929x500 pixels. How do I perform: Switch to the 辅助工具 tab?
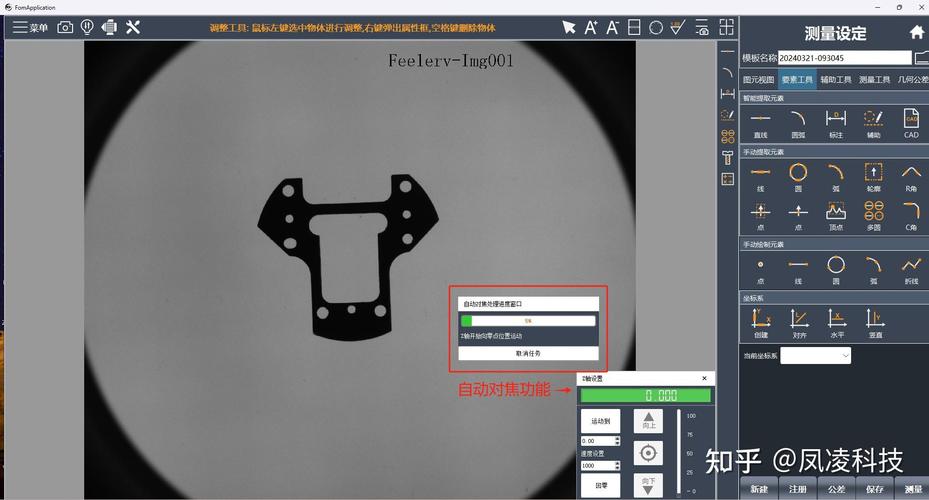[835, 79]
